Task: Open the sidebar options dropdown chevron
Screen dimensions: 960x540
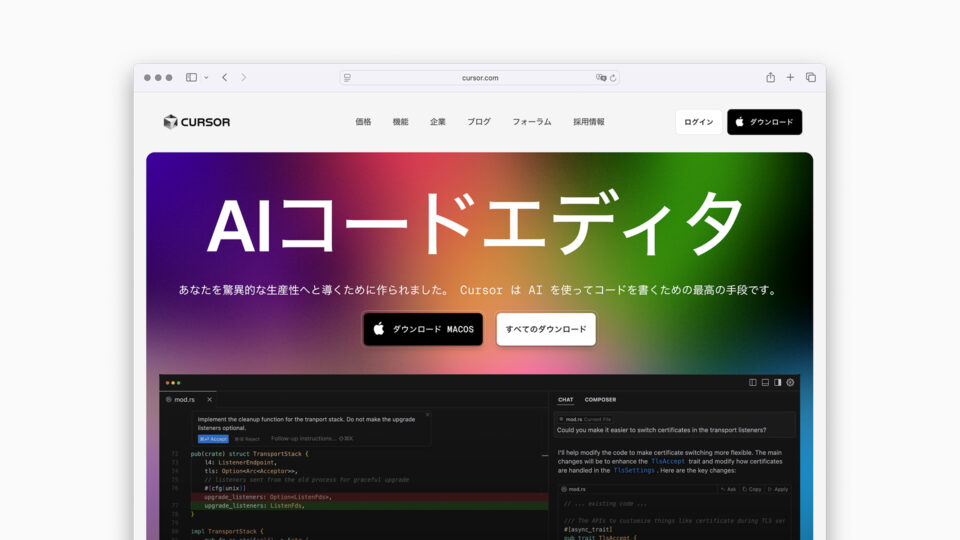Action: pos(206,78)
